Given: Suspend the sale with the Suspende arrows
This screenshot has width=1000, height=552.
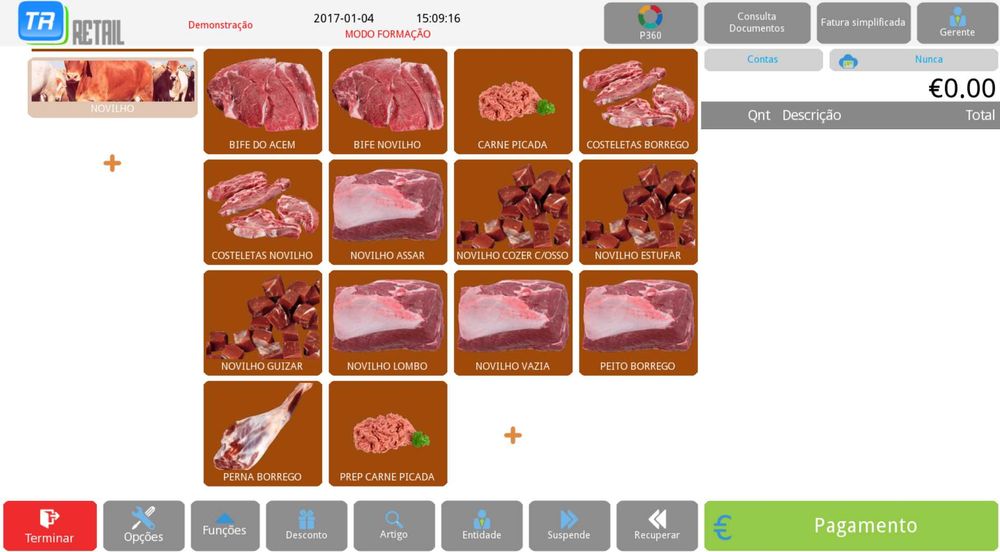Looking at the screenshot, I should coord(569,526).
